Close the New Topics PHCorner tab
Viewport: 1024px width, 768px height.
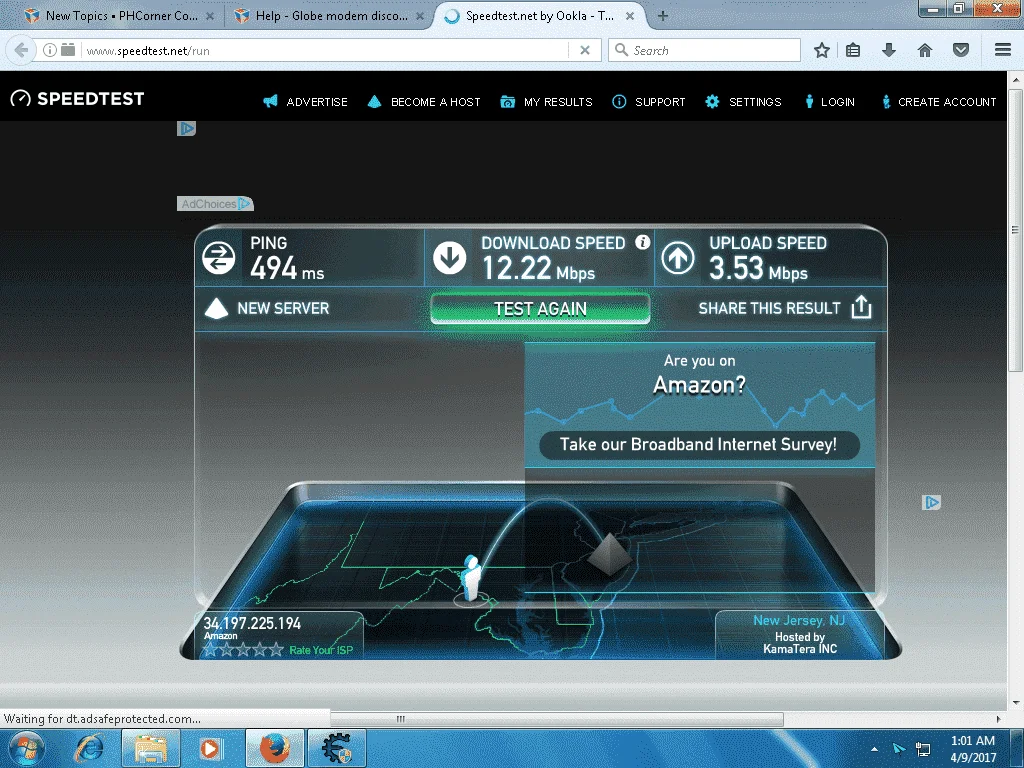[x=210, y=16]
